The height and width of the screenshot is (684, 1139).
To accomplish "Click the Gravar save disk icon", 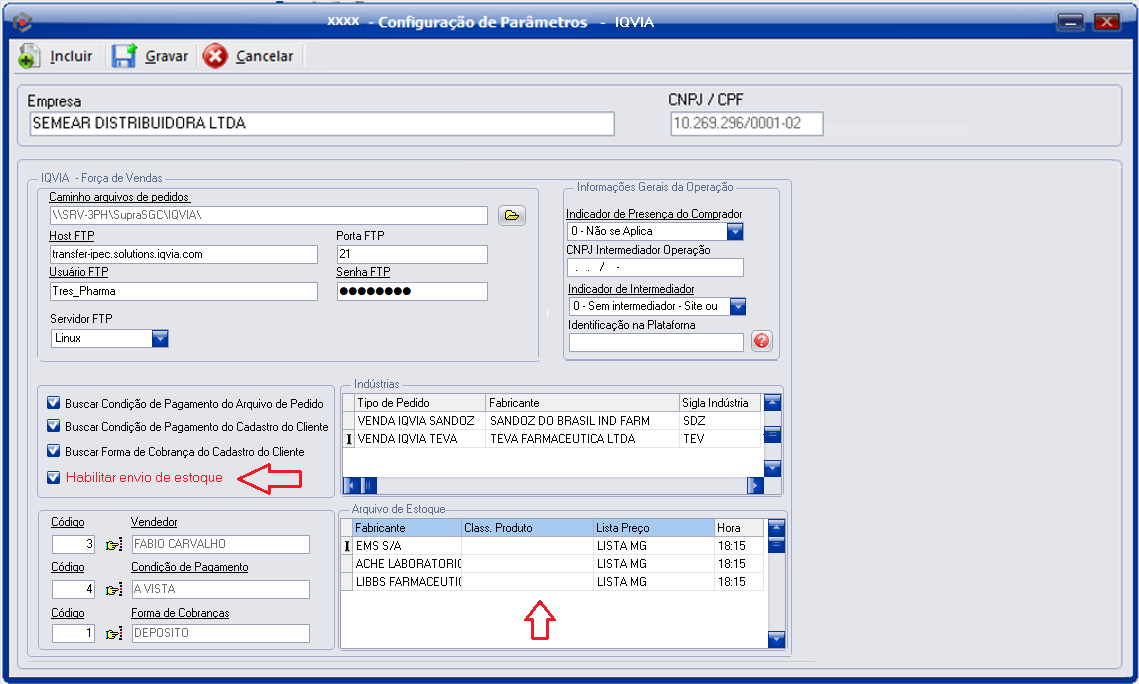I will click(x=124, y=56).
